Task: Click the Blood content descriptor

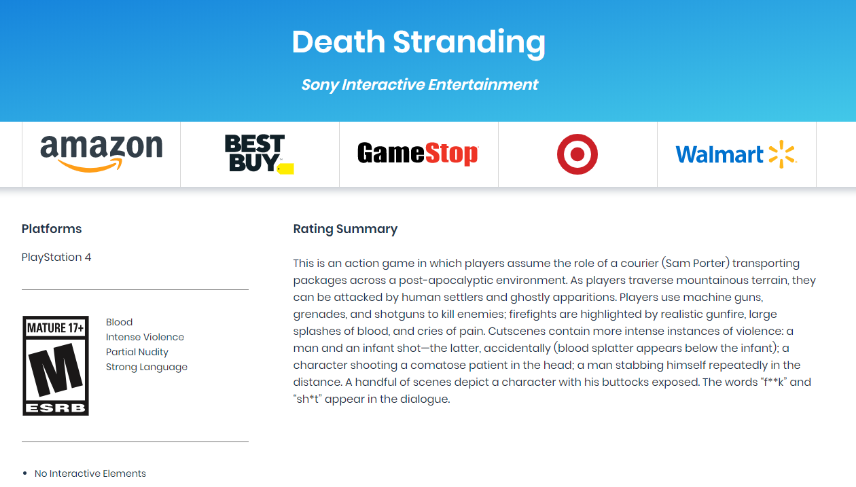Action: click(119, 322)
